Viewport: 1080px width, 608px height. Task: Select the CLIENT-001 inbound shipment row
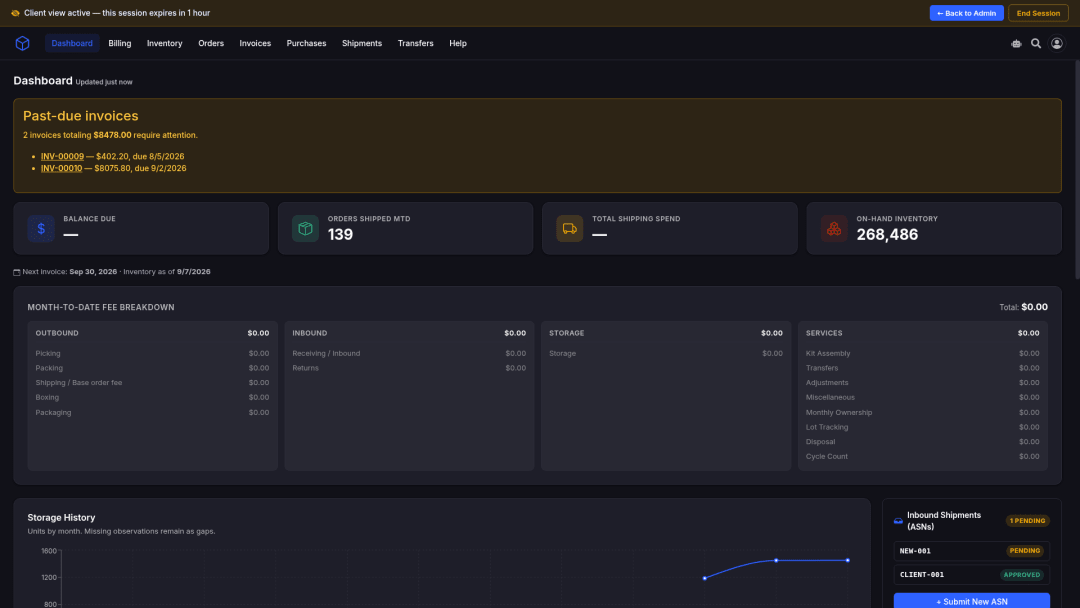[971, 574]
